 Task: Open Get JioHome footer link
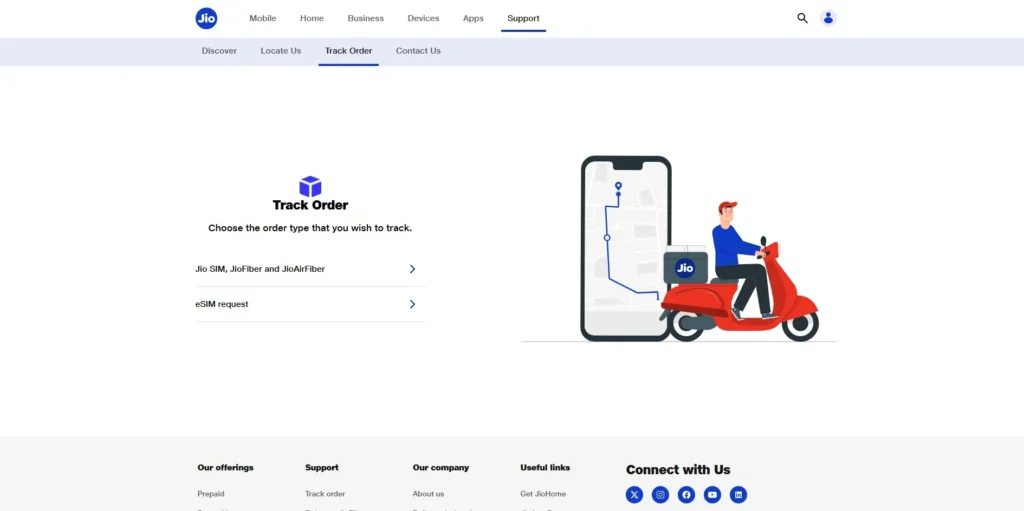[543, 494]
